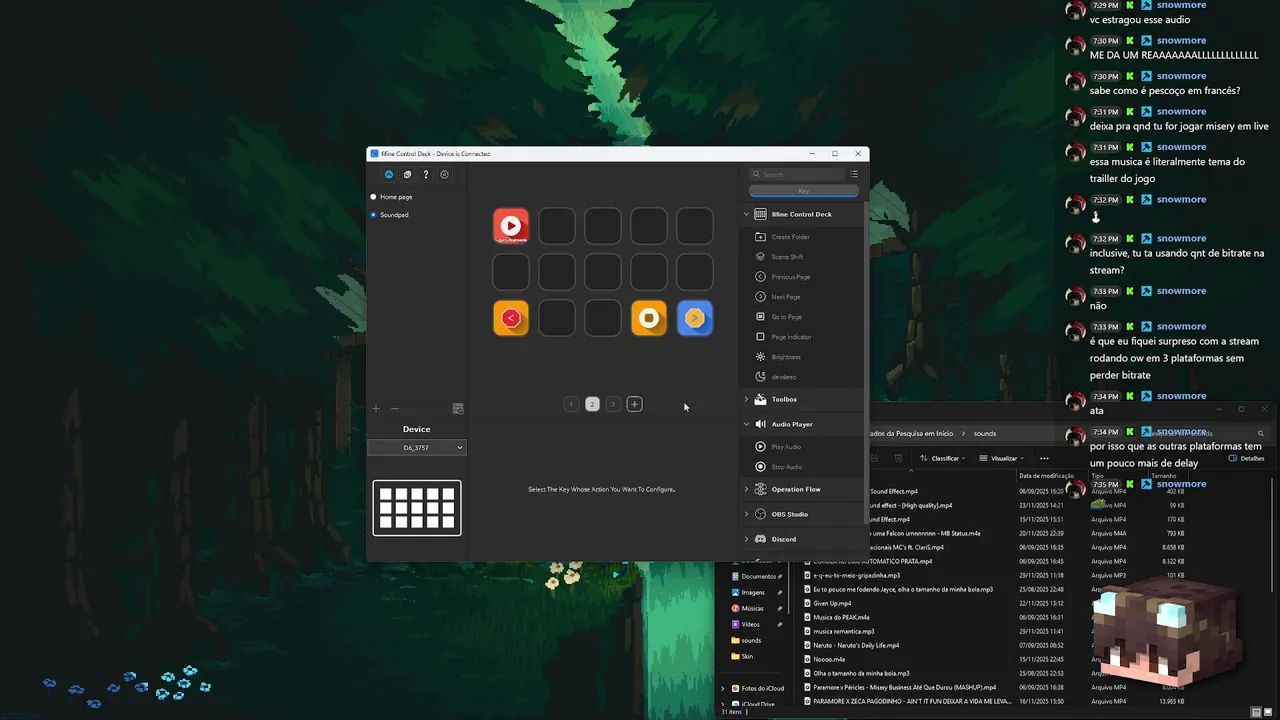
Task: Open the three-dots more menu in Explorer
Action: (1044, 458)
